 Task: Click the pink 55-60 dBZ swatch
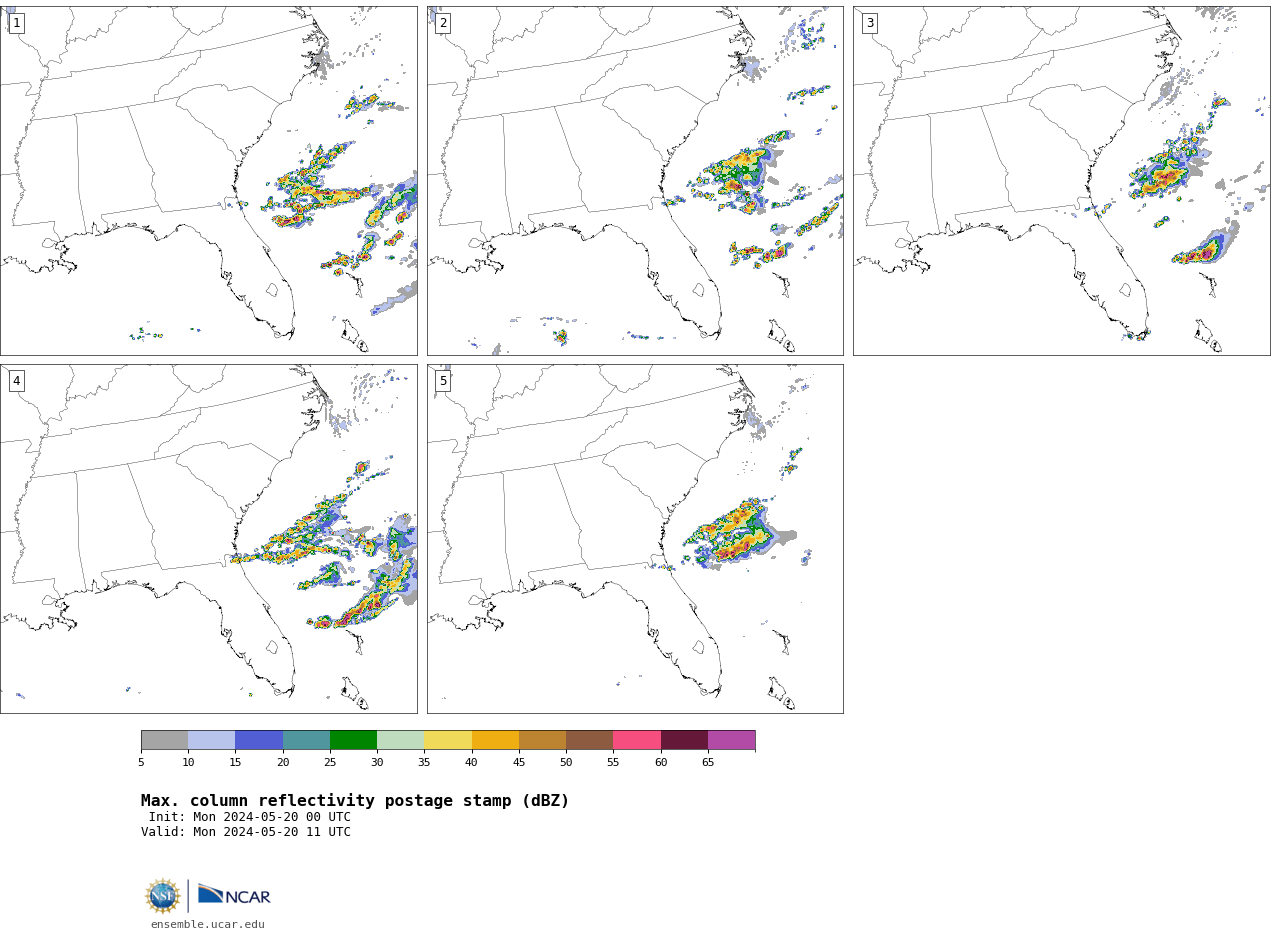click(637, 740)
